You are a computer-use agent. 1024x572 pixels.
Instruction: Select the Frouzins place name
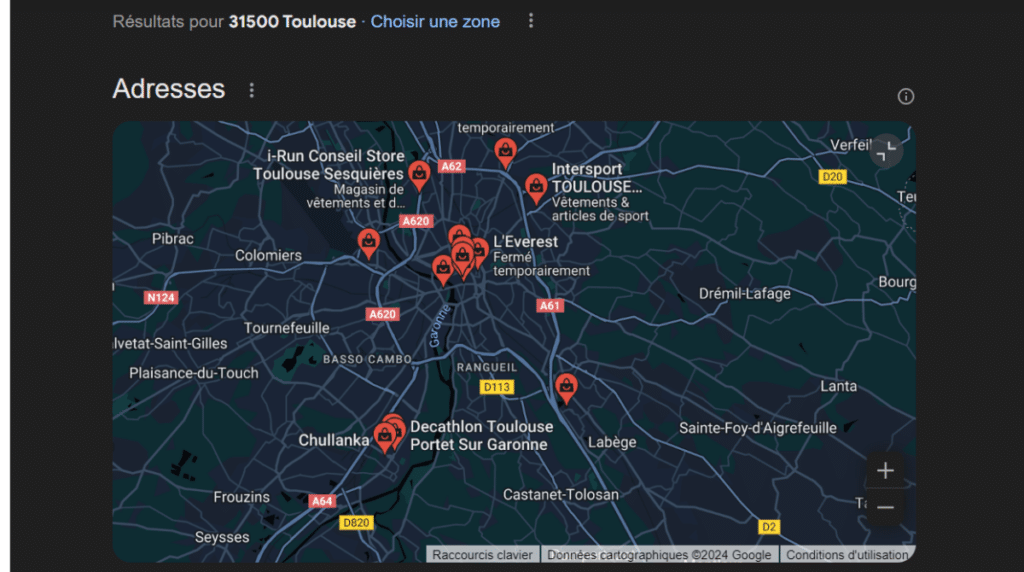click(x=242, y=498)
